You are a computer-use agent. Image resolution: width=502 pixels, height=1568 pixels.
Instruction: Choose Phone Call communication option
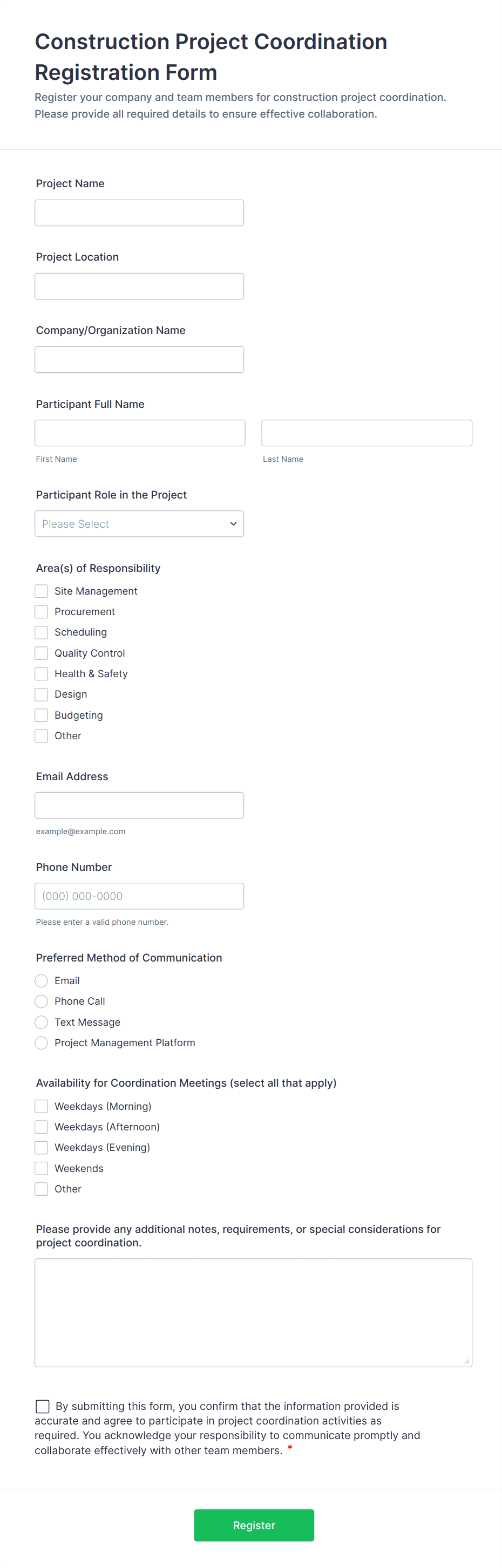(41, 1001)
